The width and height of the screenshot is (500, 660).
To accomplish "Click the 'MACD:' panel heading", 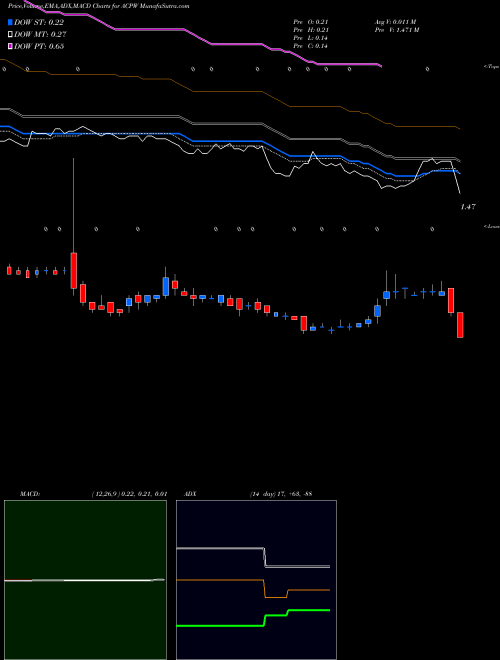I will coord(30,494).
